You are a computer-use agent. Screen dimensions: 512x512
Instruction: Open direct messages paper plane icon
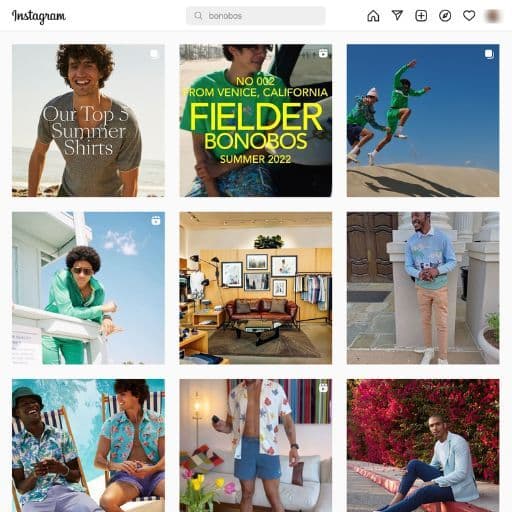tap(397, 15)
